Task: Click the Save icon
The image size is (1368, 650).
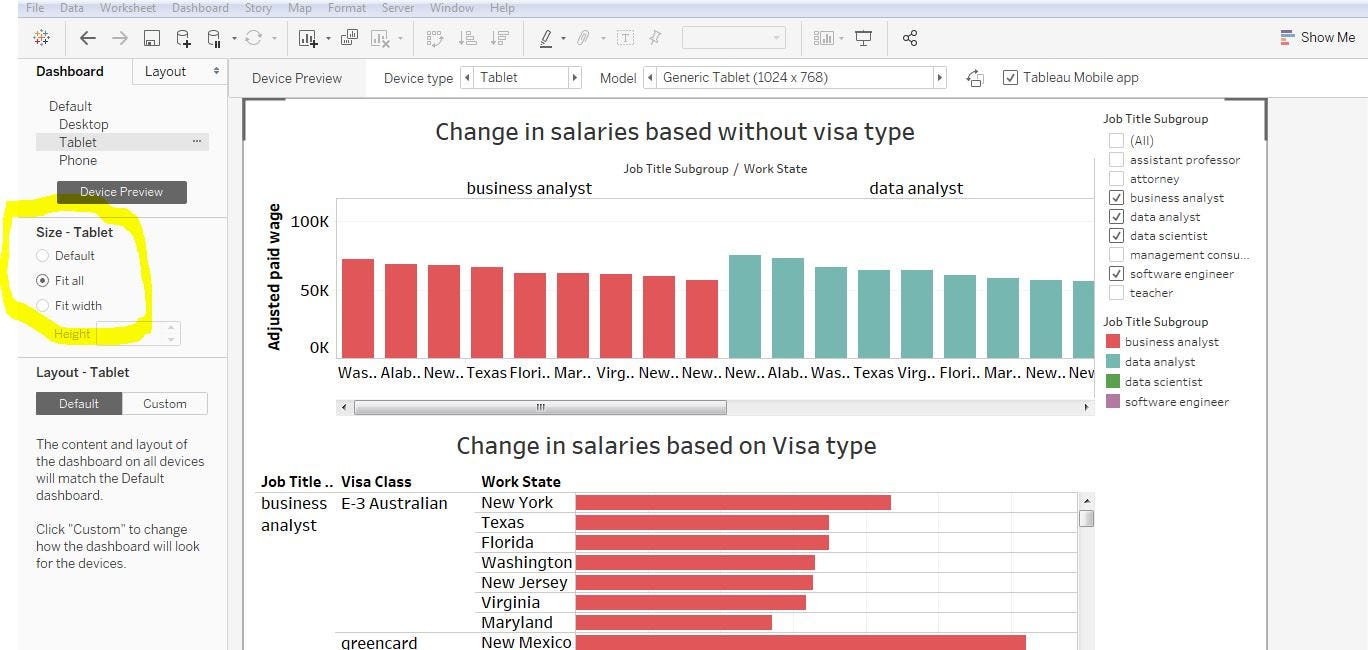Action: (151, 37)
